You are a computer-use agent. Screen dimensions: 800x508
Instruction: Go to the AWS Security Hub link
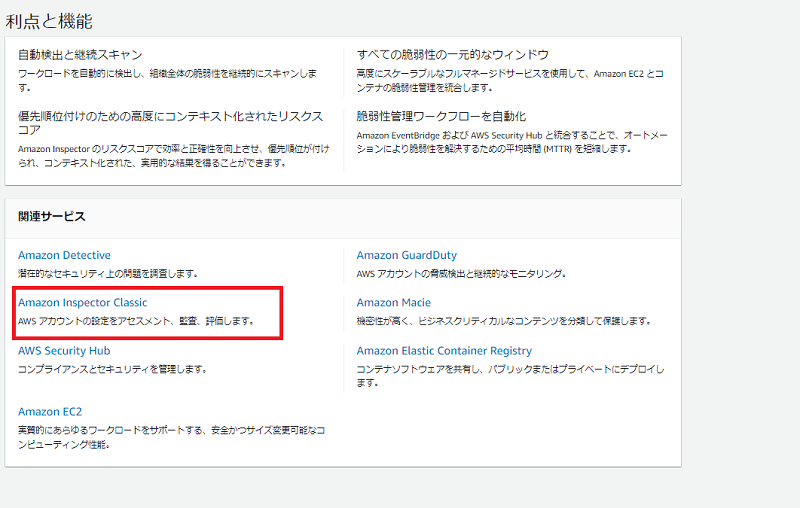click(x=64, y=351)
